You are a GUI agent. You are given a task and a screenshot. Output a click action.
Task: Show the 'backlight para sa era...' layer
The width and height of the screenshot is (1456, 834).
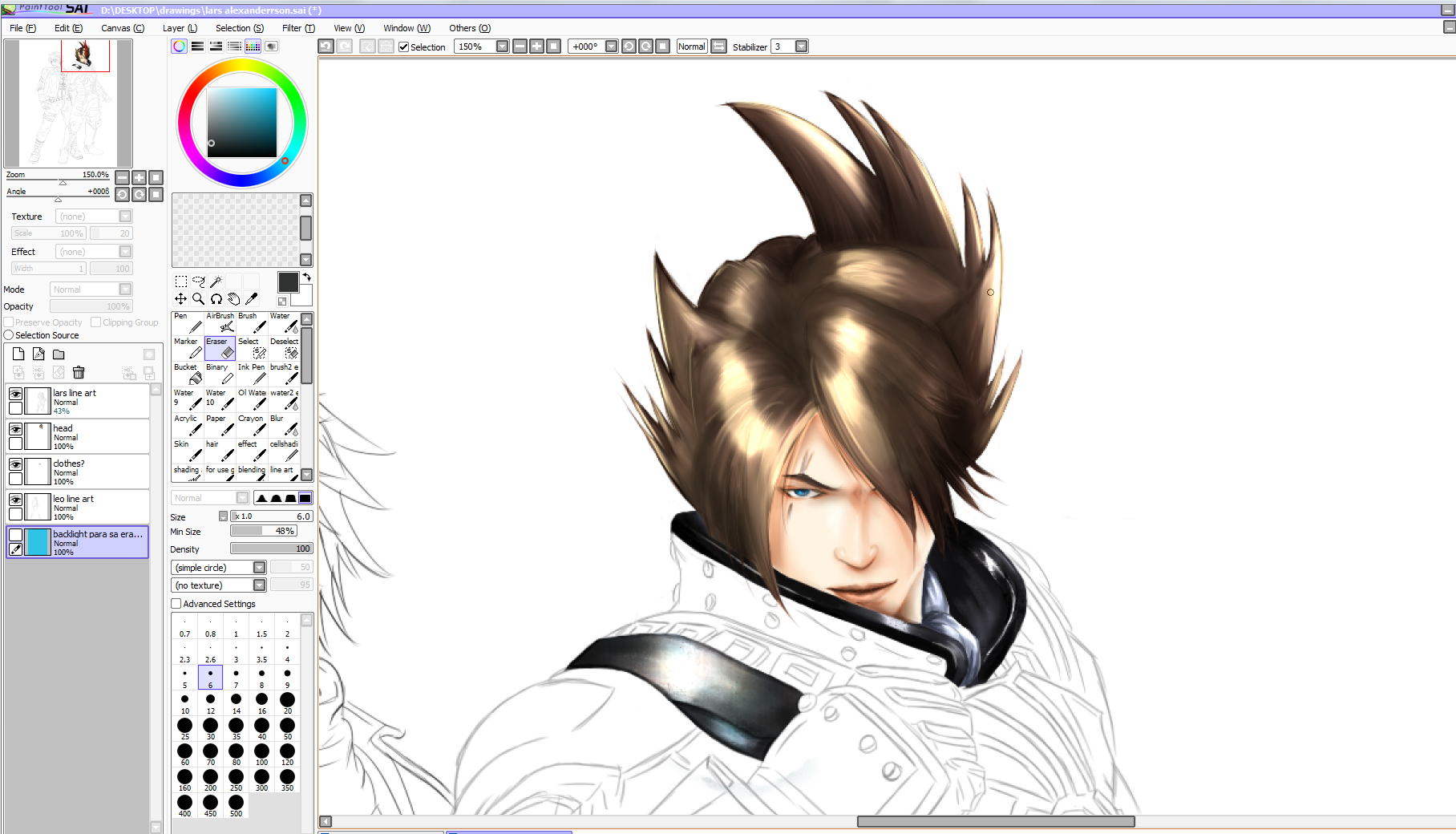point(15,535)
